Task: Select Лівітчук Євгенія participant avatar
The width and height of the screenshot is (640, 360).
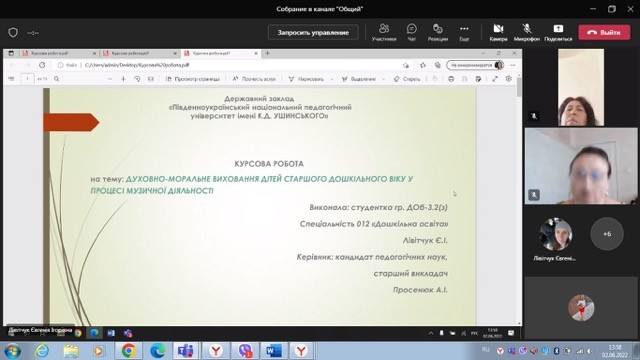Action: point(556,234)
